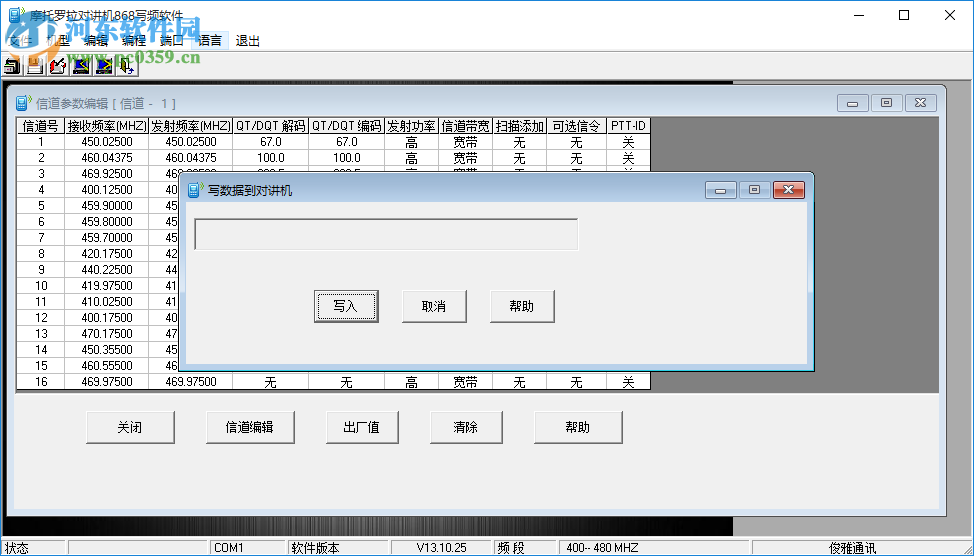Select receive frequency 420.17500 of channel 8

click(107, 253)
